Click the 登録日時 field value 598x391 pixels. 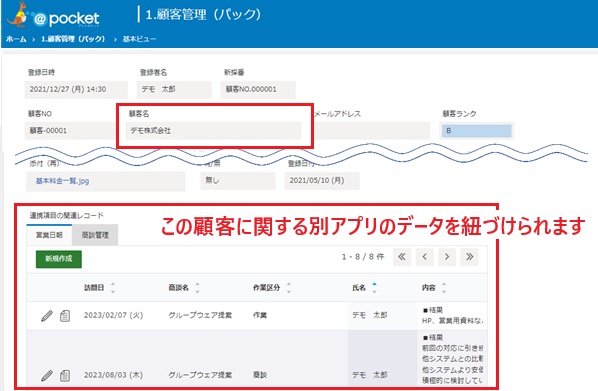click(76, 90)
